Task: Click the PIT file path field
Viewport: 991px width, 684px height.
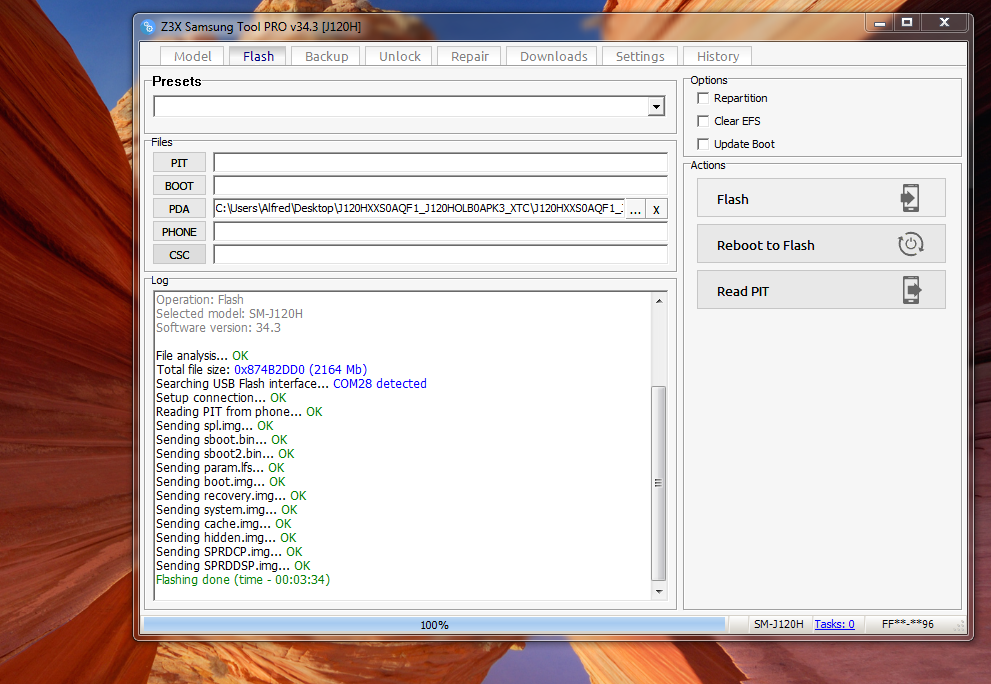Action: tap(440, 162)
